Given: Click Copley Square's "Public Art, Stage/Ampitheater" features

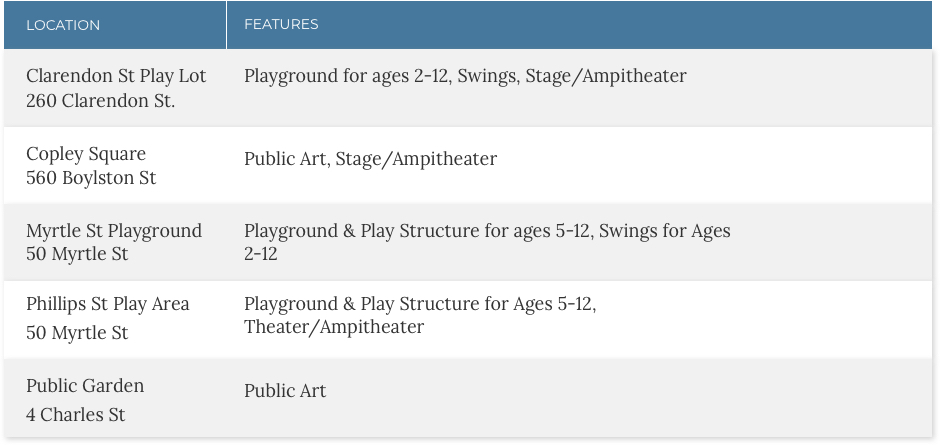Looking at the screenshot, I should (x=370, y=159).
